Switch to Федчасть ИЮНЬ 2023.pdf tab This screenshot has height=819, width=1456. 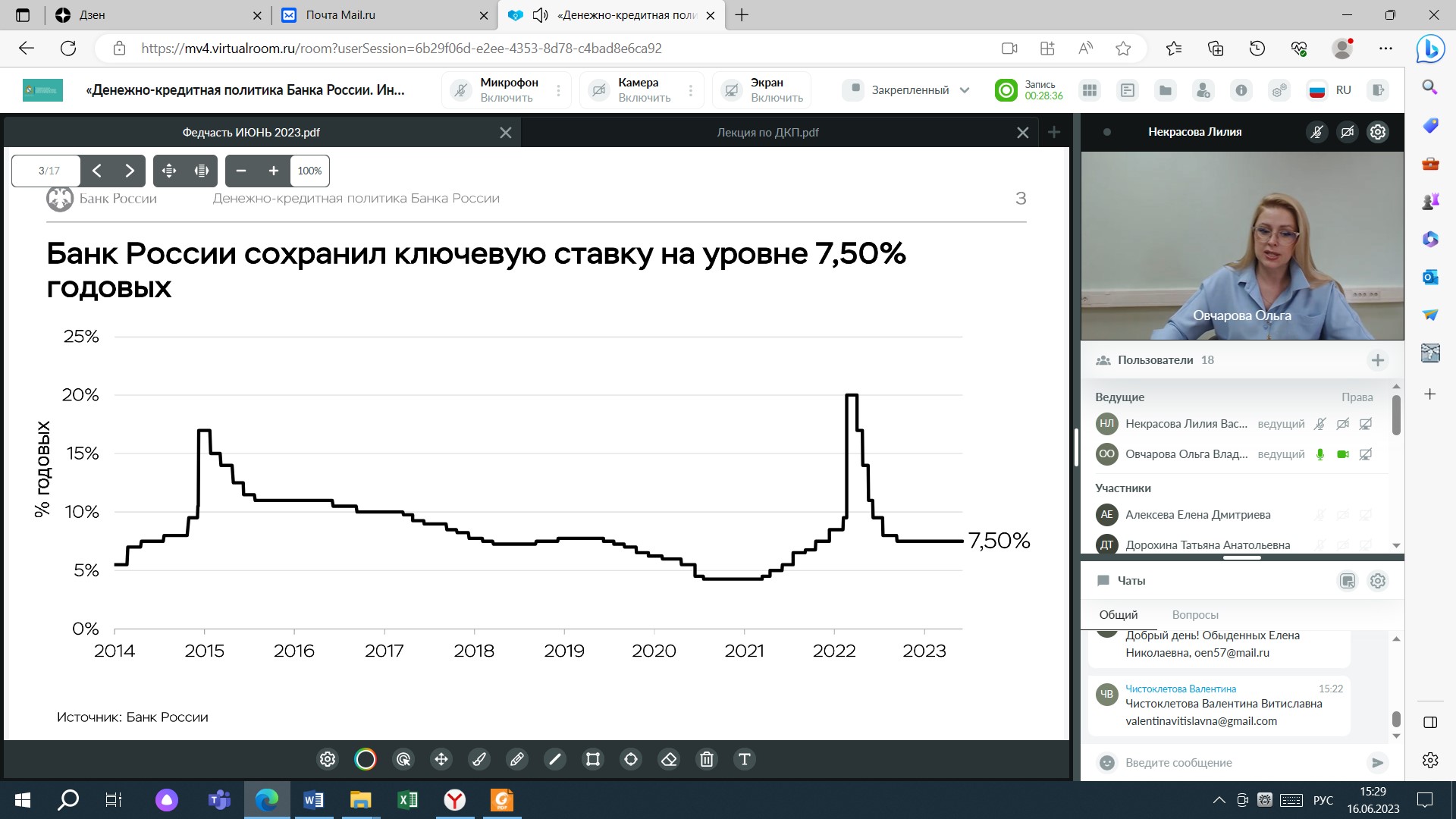pyautogui.click(x=251, y=133)
